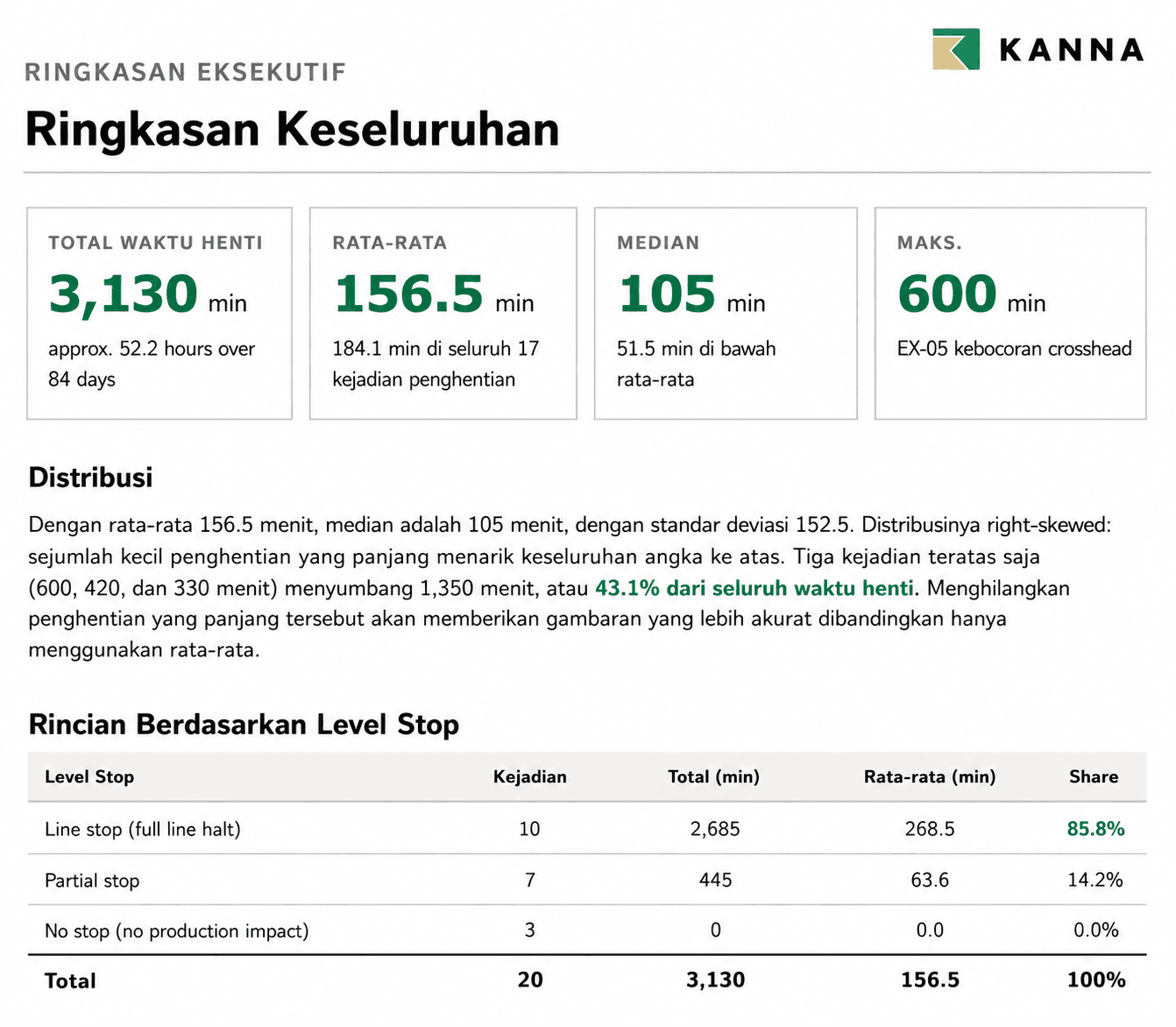
Task: Open the Rata-rata 156.5 min card
Action: (443, 314)
